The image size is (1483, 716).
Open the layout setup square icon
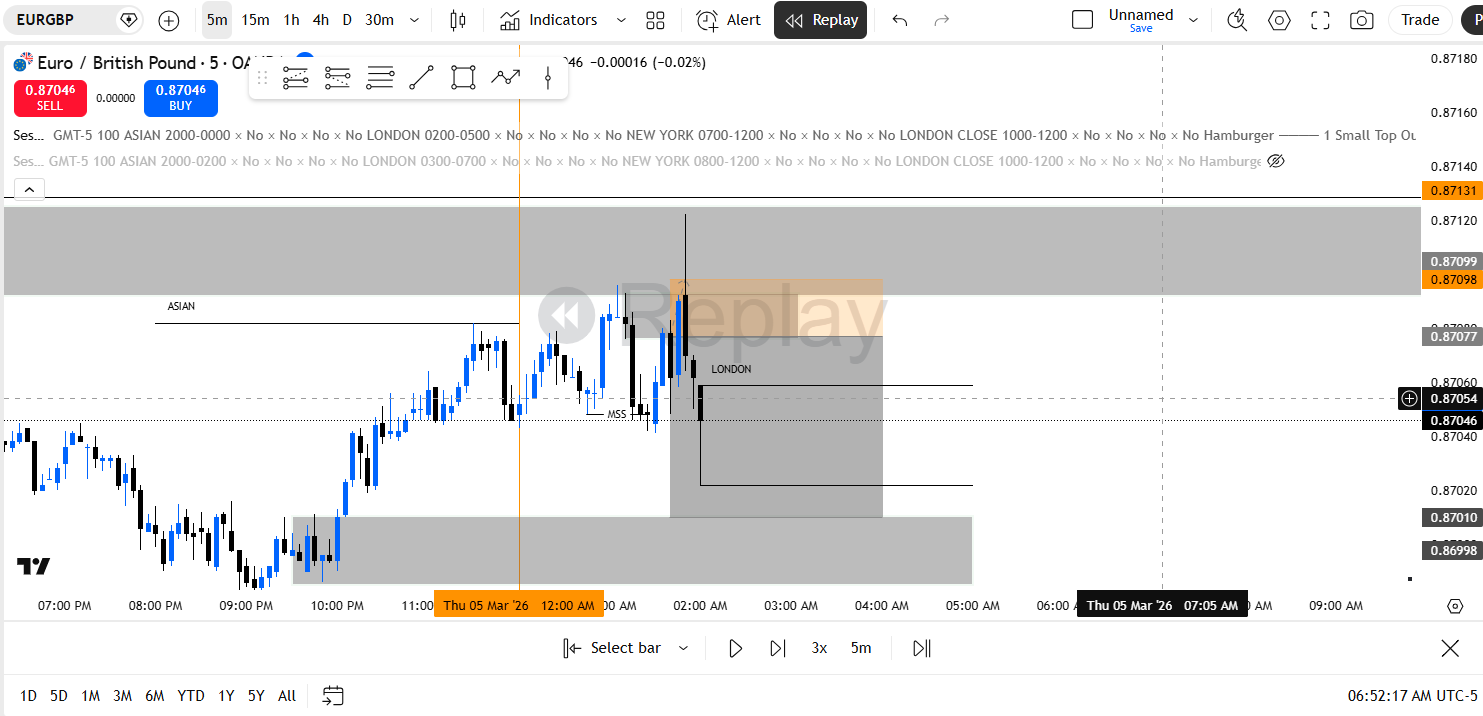(x=1082, y=20)
